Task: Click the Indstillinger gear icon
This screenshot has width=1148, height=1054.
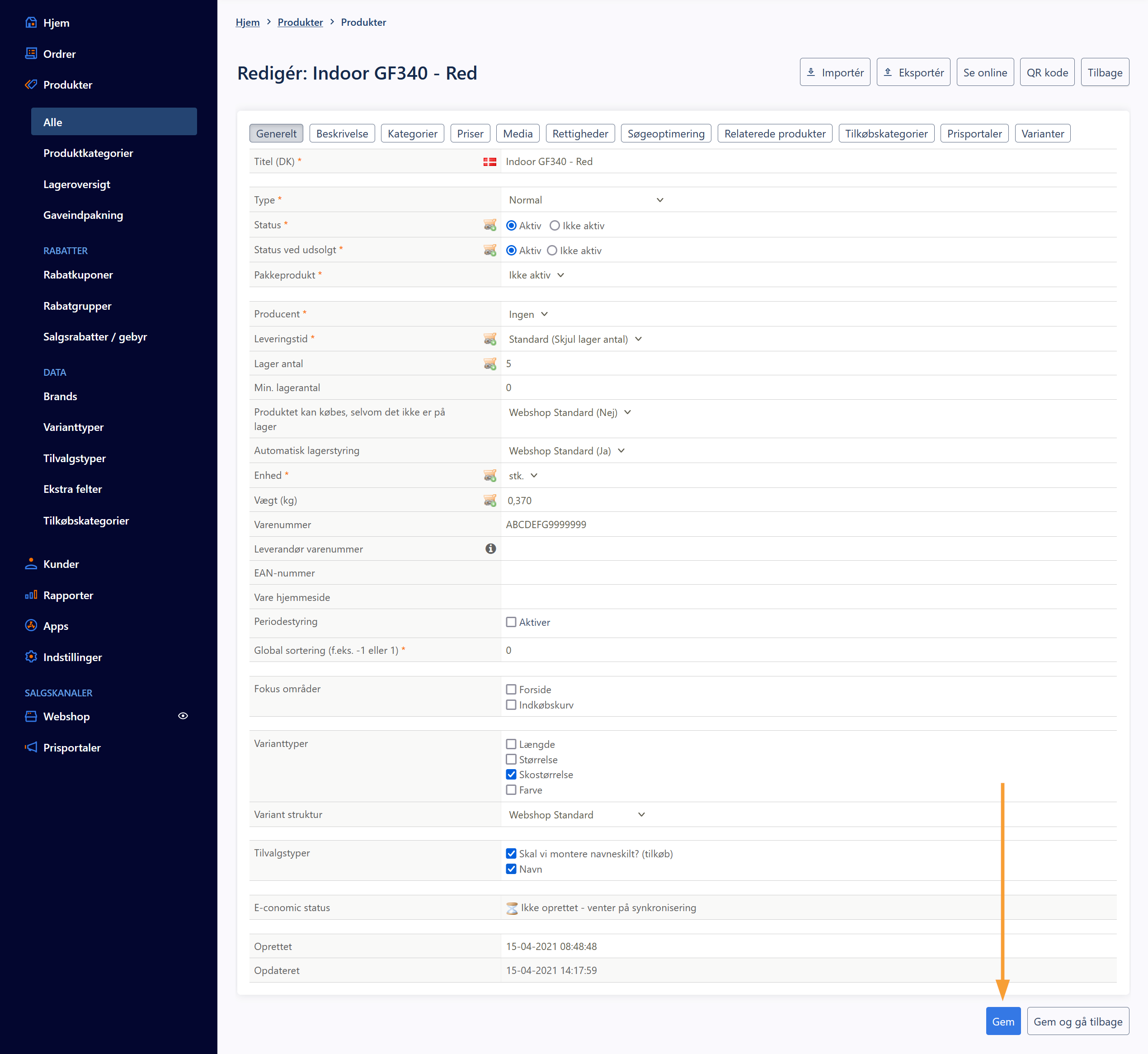Action: click(x=31, y=657)
